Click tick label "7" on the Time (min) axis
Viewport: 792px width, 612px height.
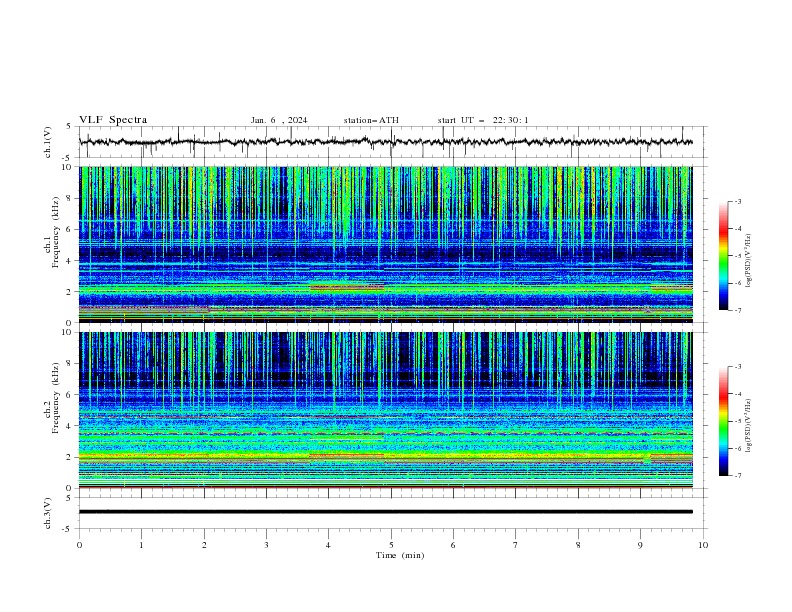click(516, 545)
